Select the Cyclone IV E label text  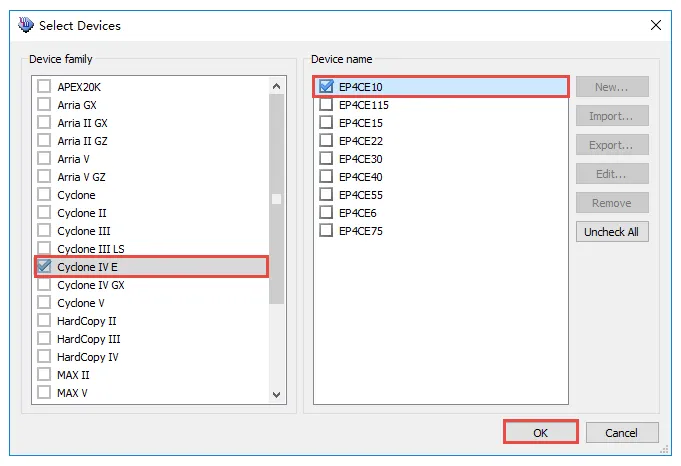[87, 267]
